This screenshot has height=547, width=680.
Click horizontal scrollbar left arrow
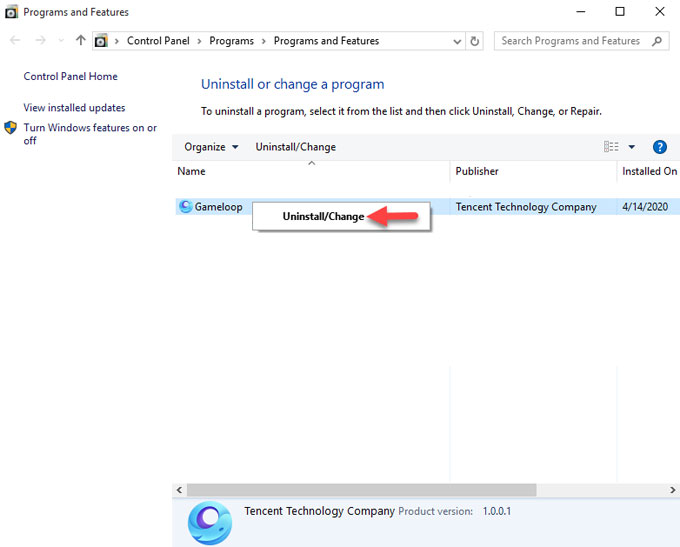point(179,490)
